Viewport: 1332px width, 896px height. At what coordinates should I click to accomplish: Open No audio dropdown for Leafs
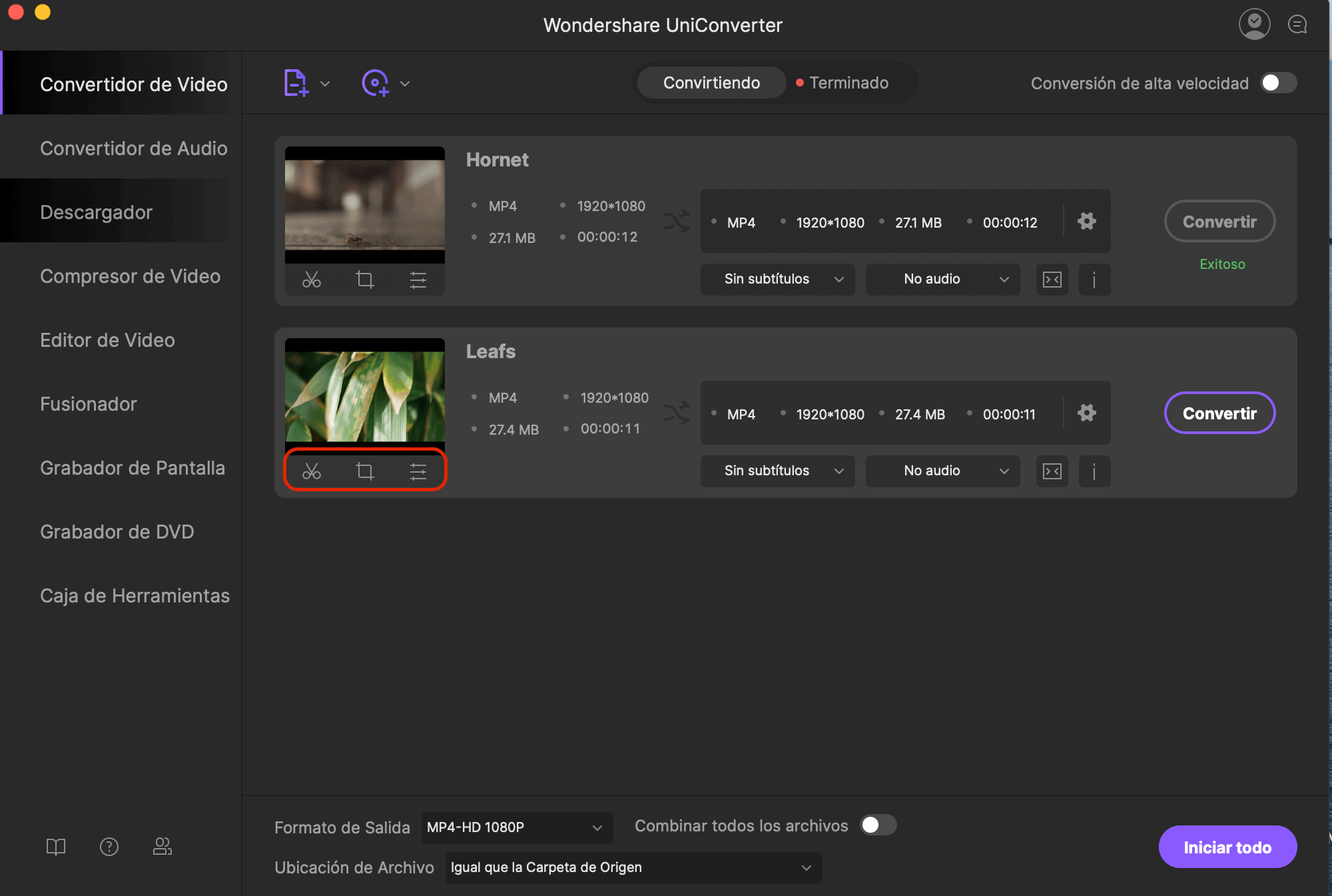click(x=942, y=471)
